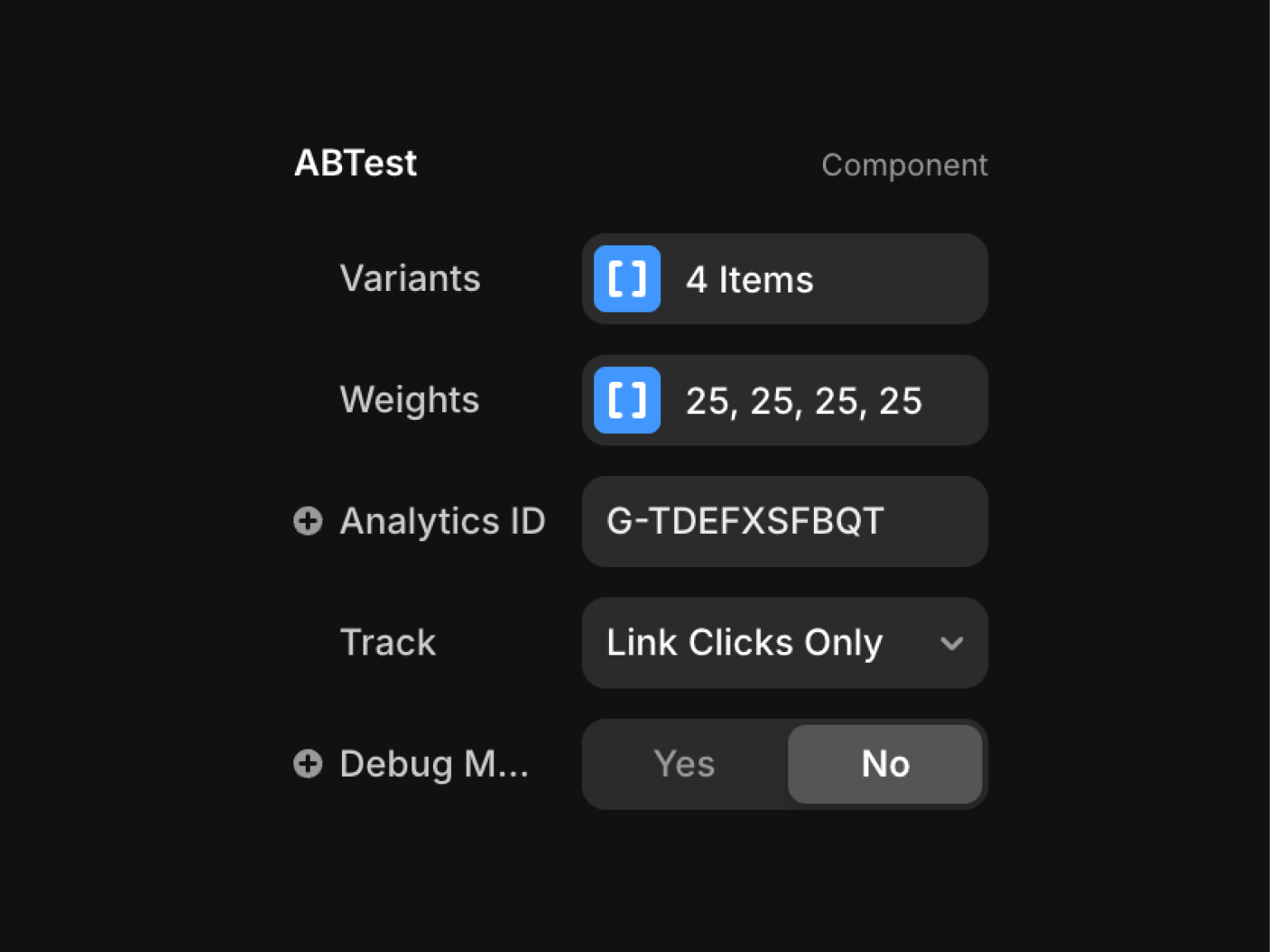The width and height of the screenshot is (1270, 952).
Task: Click the Analytics ID property label
Action: (x=443, y=521)
